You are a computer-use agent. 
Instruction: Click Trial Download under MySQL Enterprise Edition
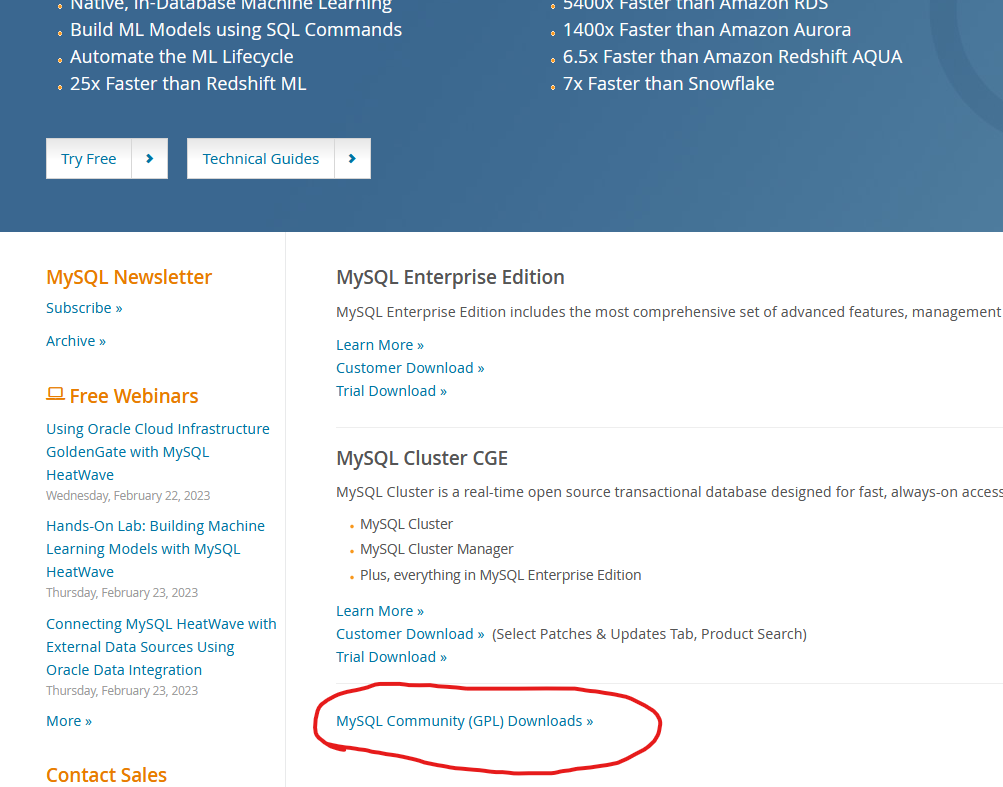(391, 391)
